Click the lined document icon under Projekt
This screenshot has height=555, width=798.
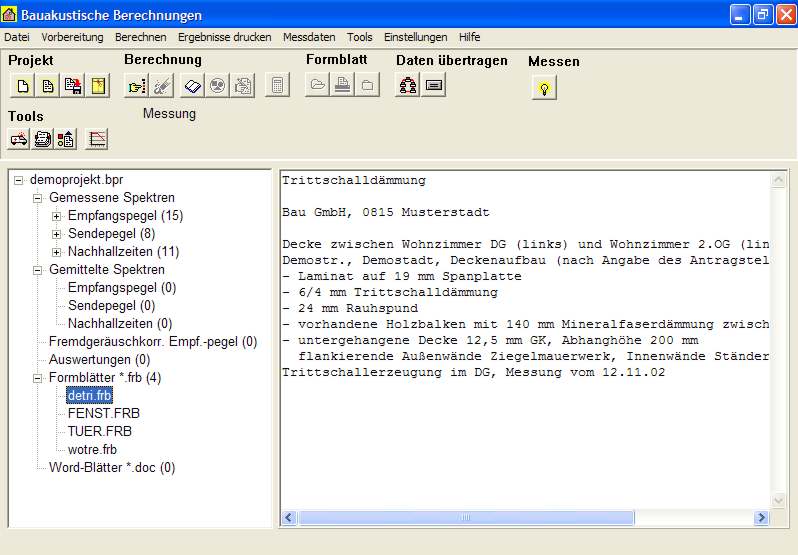click(x=48, y=85)
